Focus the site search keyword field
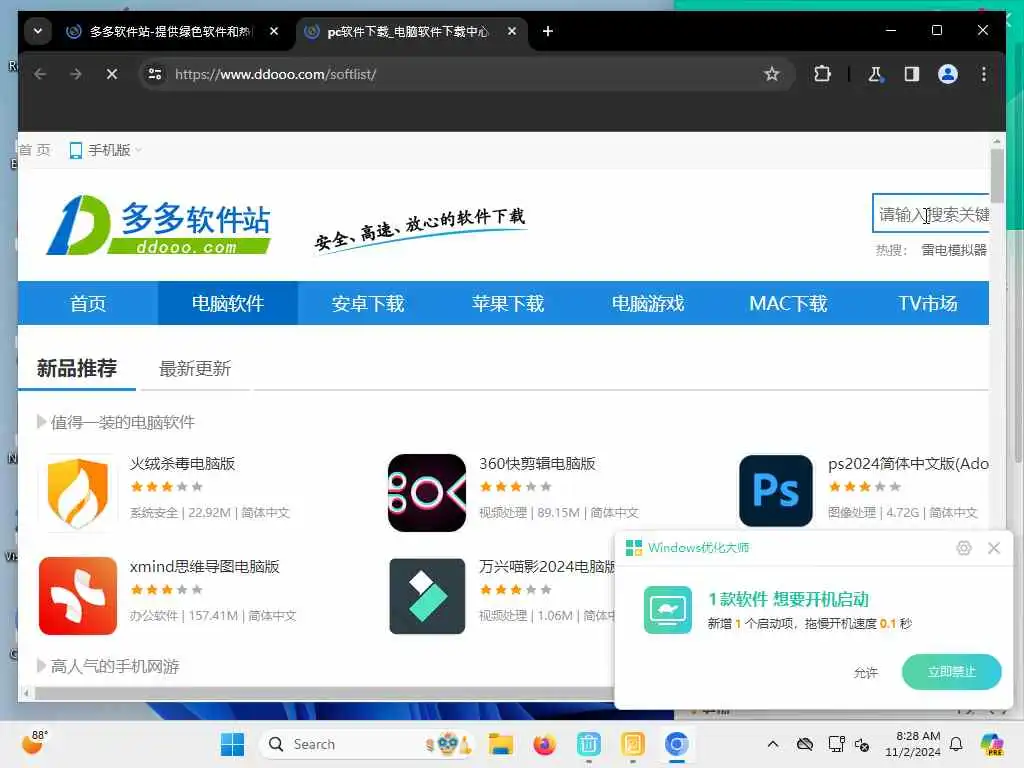 pos(931,214)
